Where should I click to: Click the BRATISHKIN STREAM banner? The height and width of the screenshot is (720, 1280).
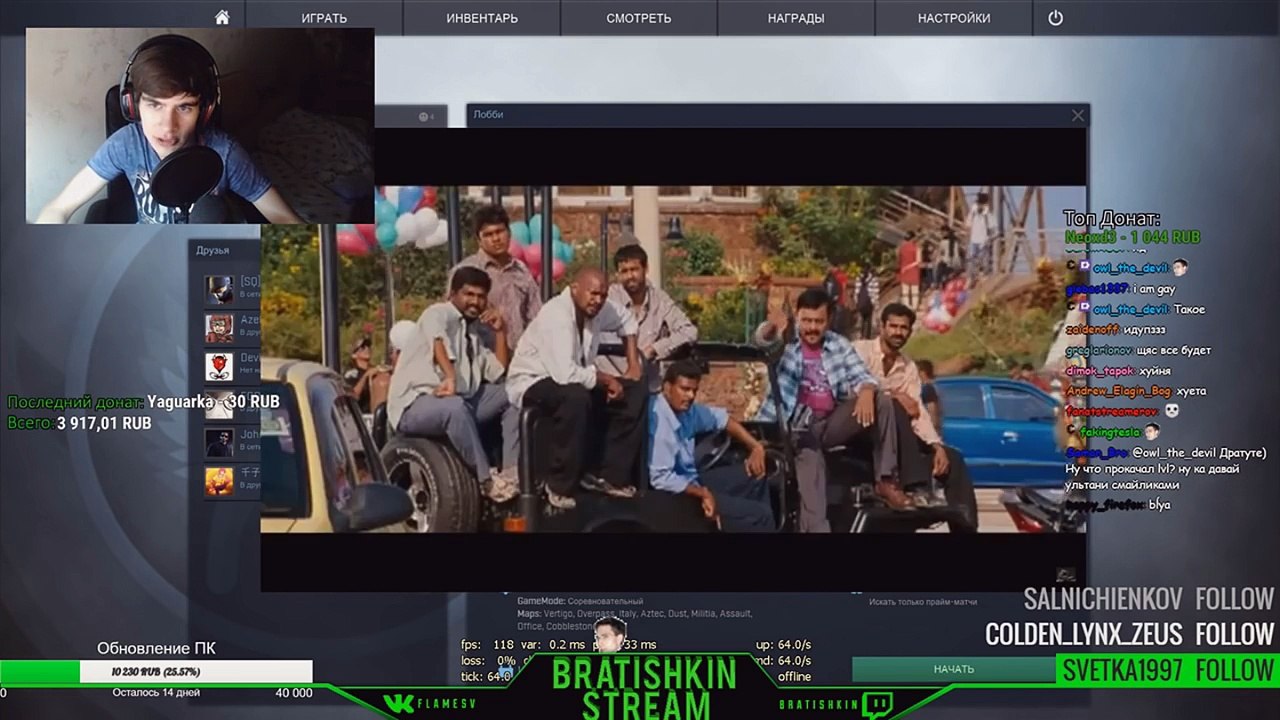click(644, 689)
